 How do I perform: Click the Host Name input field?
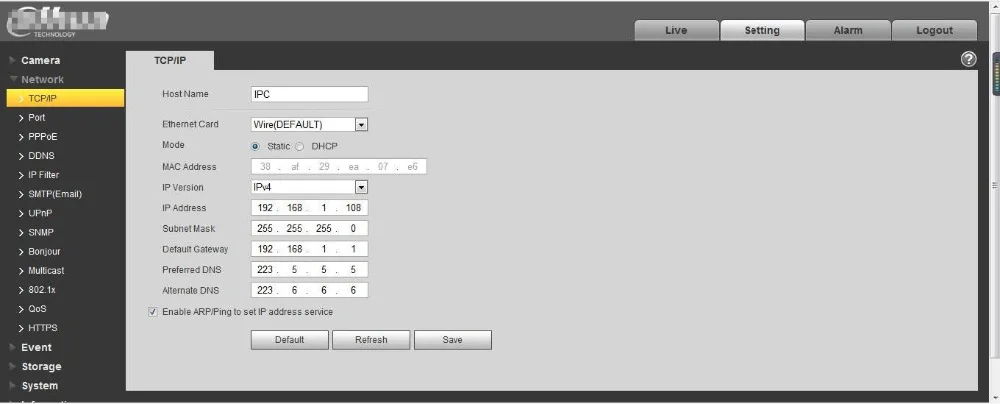click(309, 94)
